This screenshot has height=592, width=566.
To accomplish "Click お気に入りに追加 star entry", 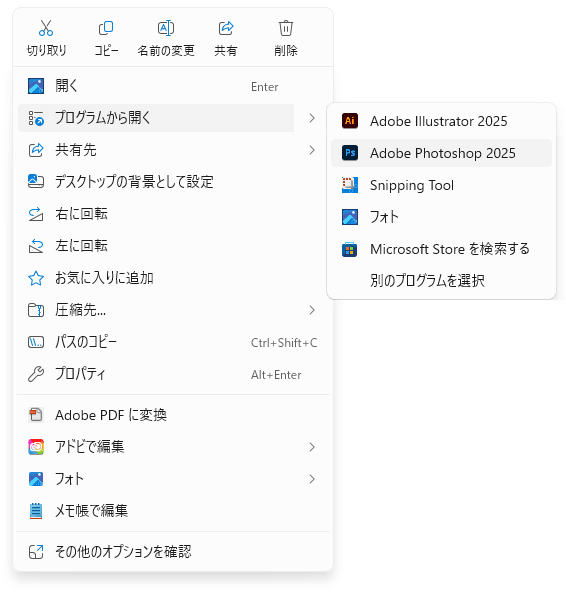I will (x=173, y=278).
